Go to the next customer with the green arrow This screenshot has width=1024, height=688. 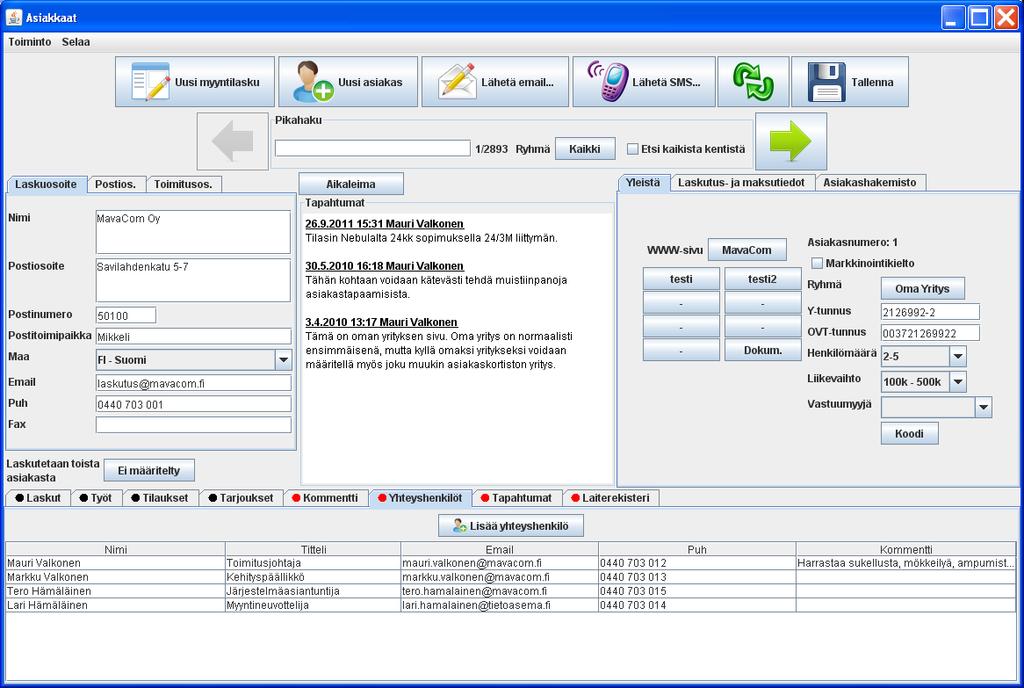coord(791,141)
